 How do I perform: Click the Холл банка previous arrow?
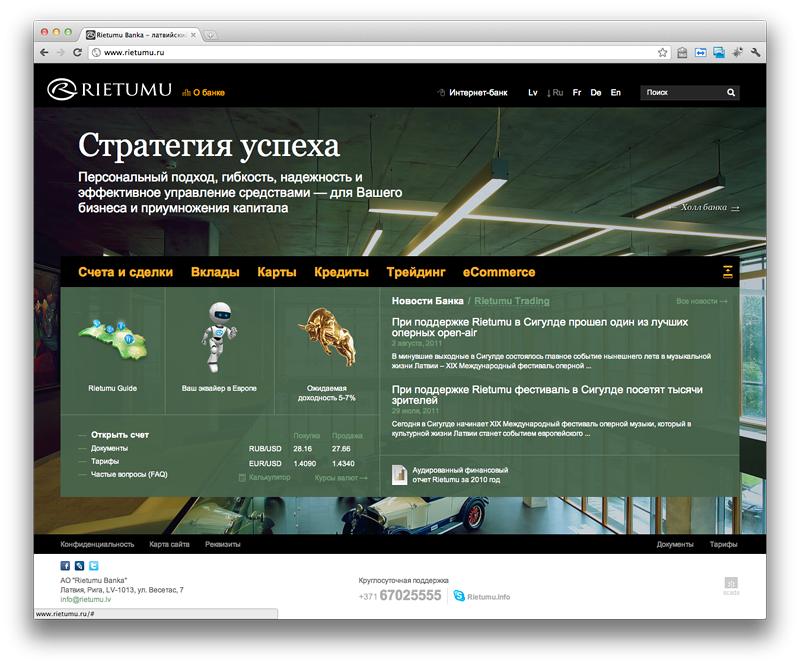point(672,207)
